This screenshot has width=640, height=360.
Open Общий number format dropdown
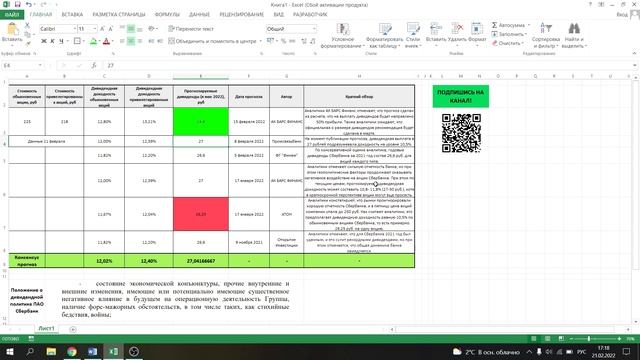coord(314,29)
